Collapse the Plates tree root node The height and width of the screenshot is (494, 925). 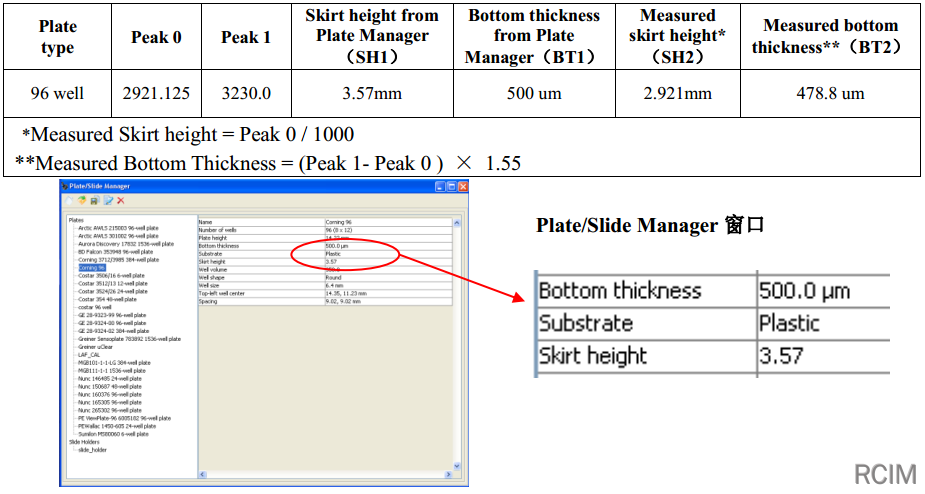76,220
